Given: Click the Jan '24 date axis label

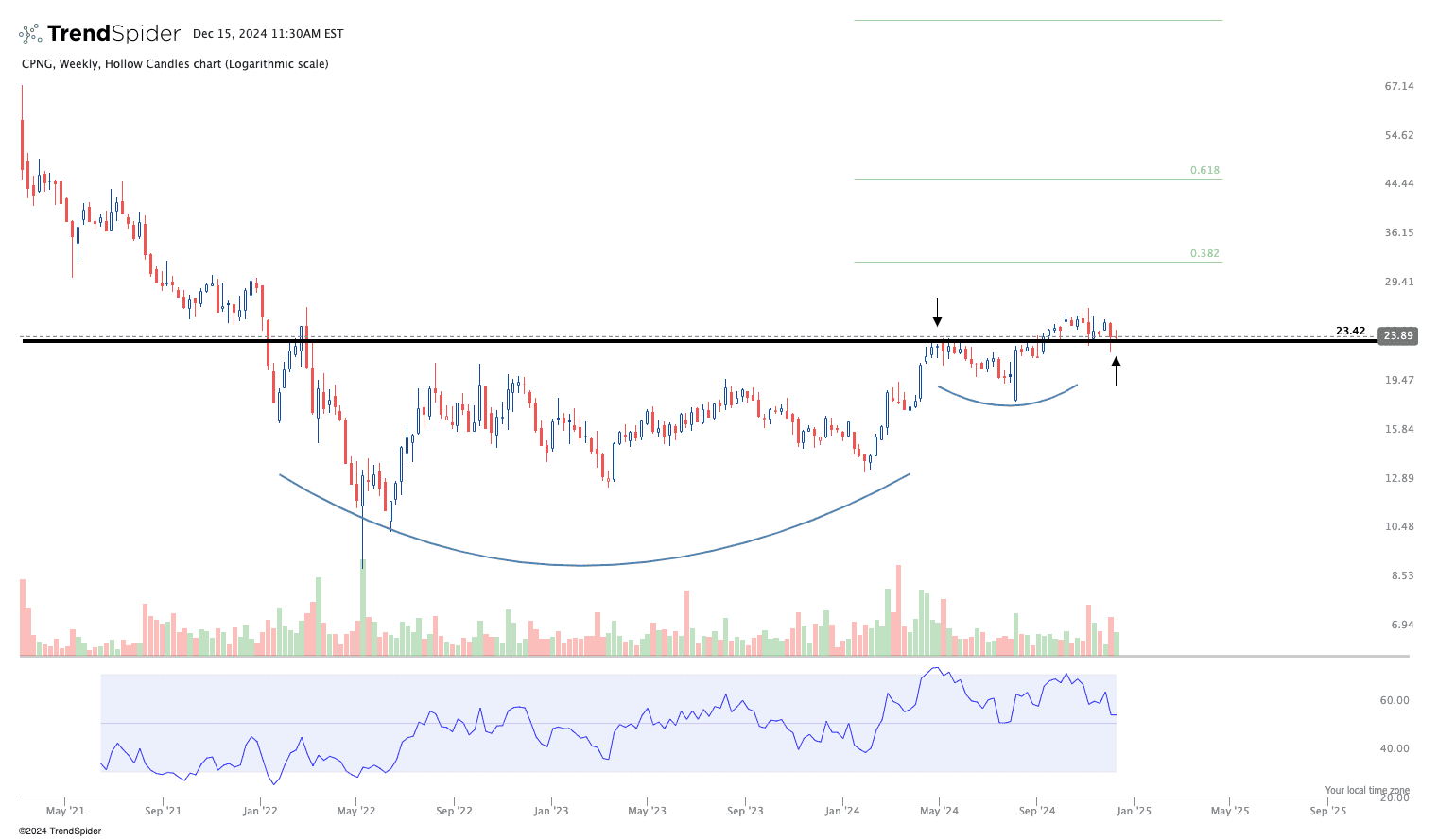Looking at the screenshot, I should pyautogui.click(x=841, y=811).
